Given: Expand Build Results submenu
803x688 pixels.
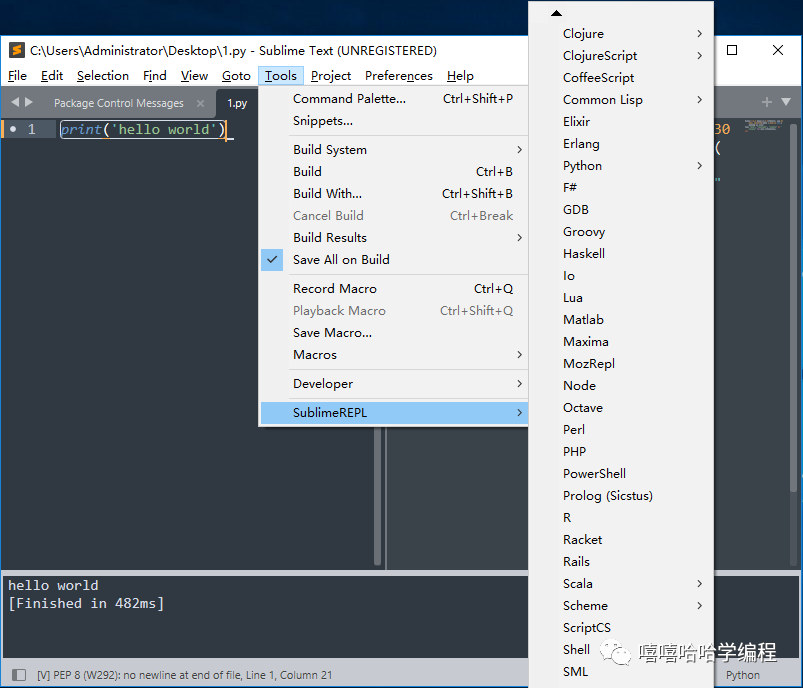Looking at the screenshot, I should (394, 238).
